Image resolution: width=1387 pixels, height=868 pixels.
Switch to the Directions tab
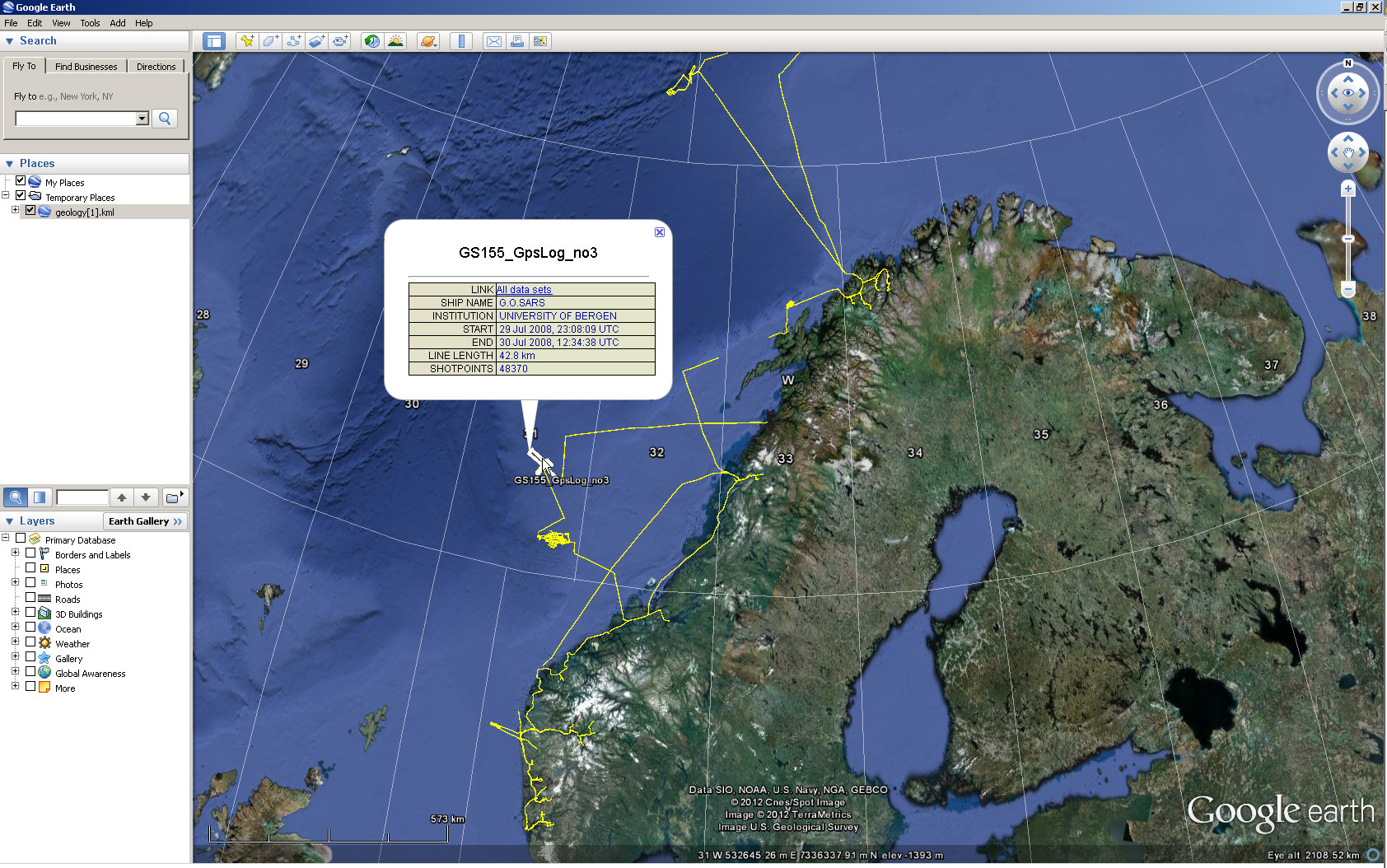click(x=156, y=67)
